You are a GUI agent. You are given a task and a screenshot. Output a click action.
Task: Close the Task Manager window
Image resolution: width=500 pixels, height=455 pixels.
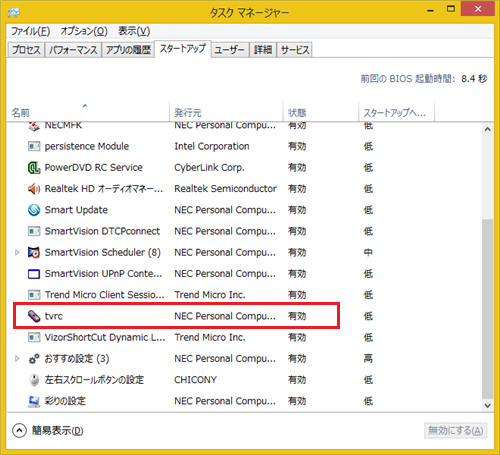pos(478,9)
